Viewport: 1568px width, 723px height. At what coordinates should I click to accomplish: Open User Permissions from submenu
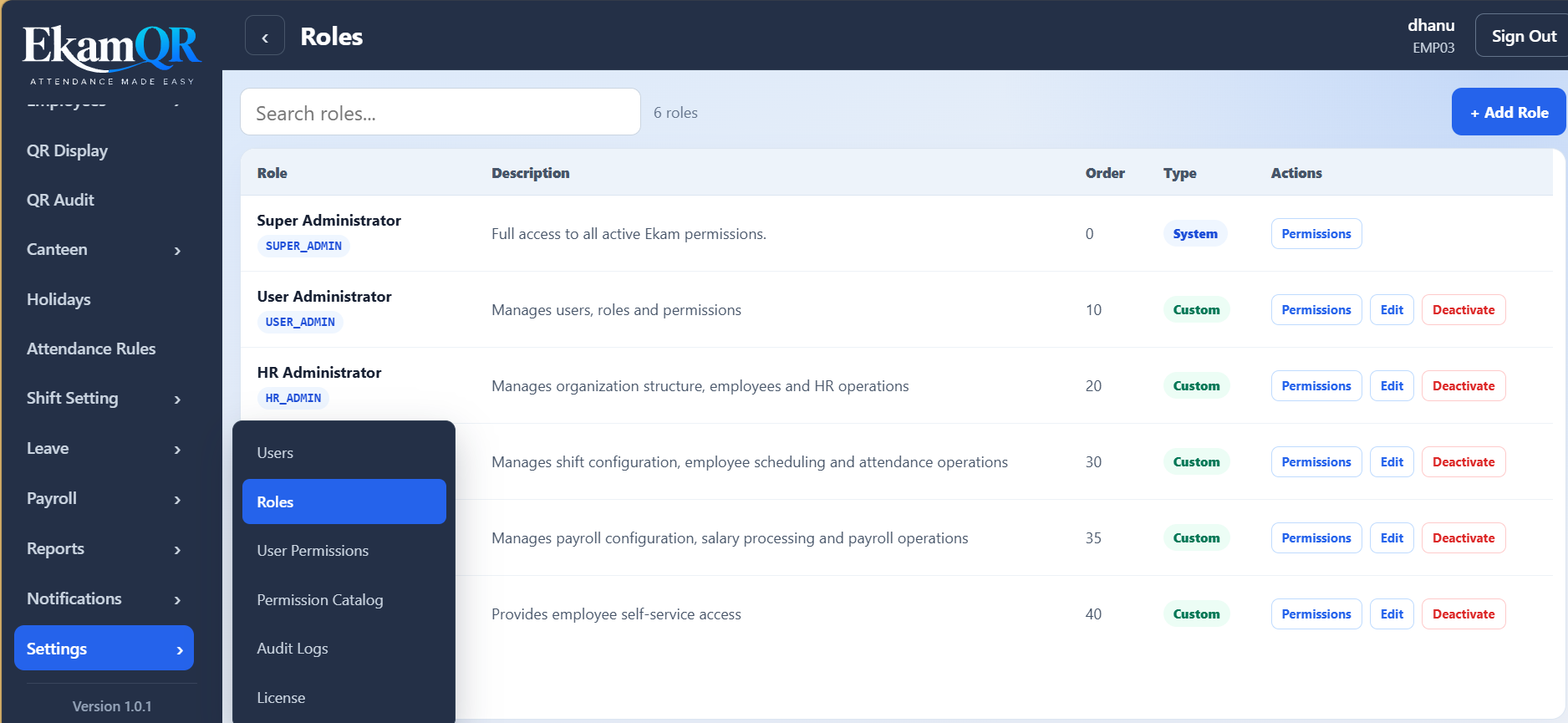(344, 551)
